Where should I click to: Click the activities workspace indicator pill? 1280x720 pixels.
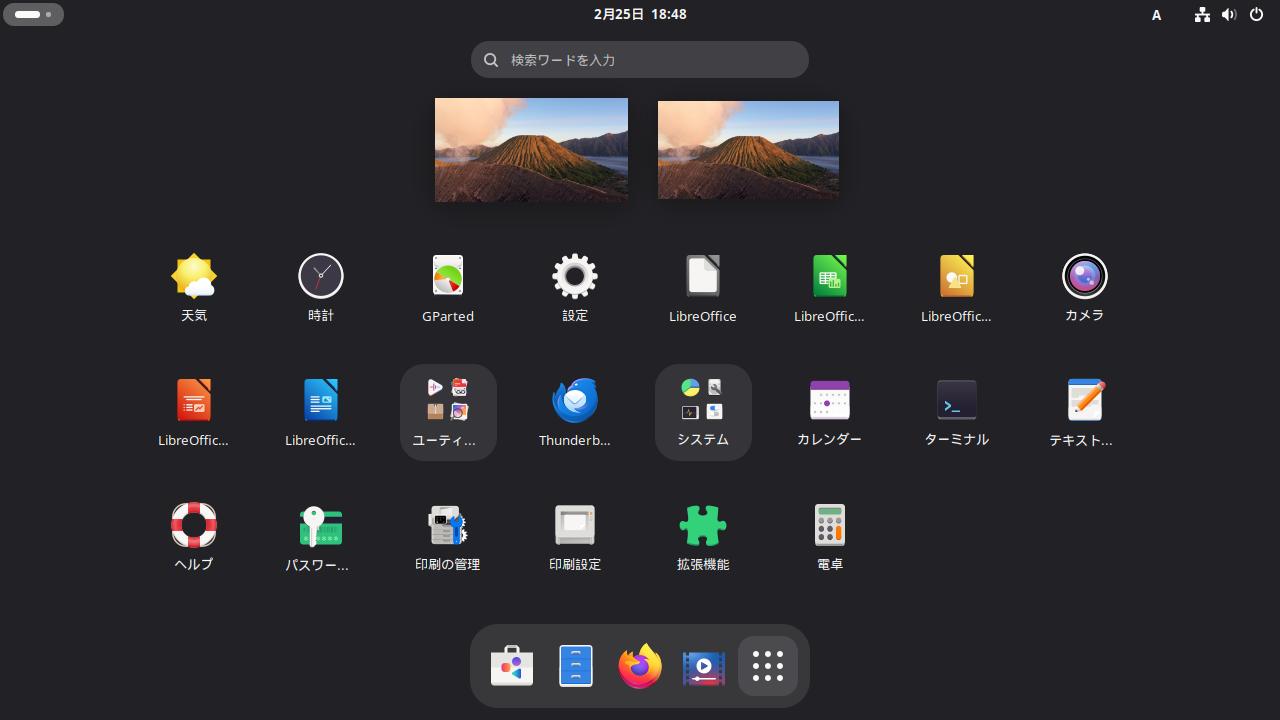[x=33, y=14]
